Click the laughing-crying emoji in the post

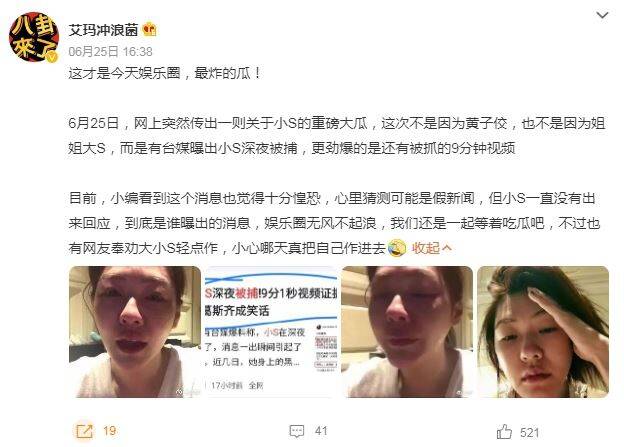[x=396, y=248]
